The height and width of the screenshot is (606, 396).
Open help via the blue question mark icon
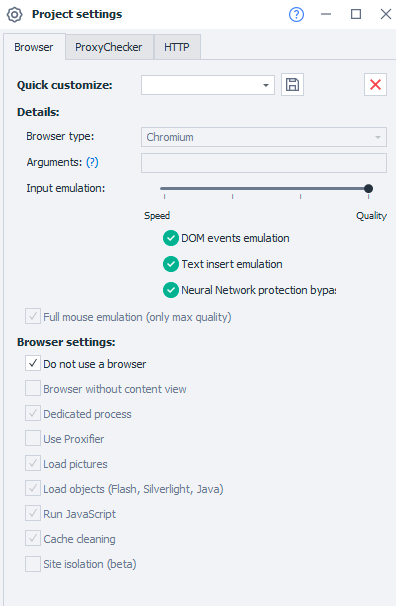click(x=296, y=14)
